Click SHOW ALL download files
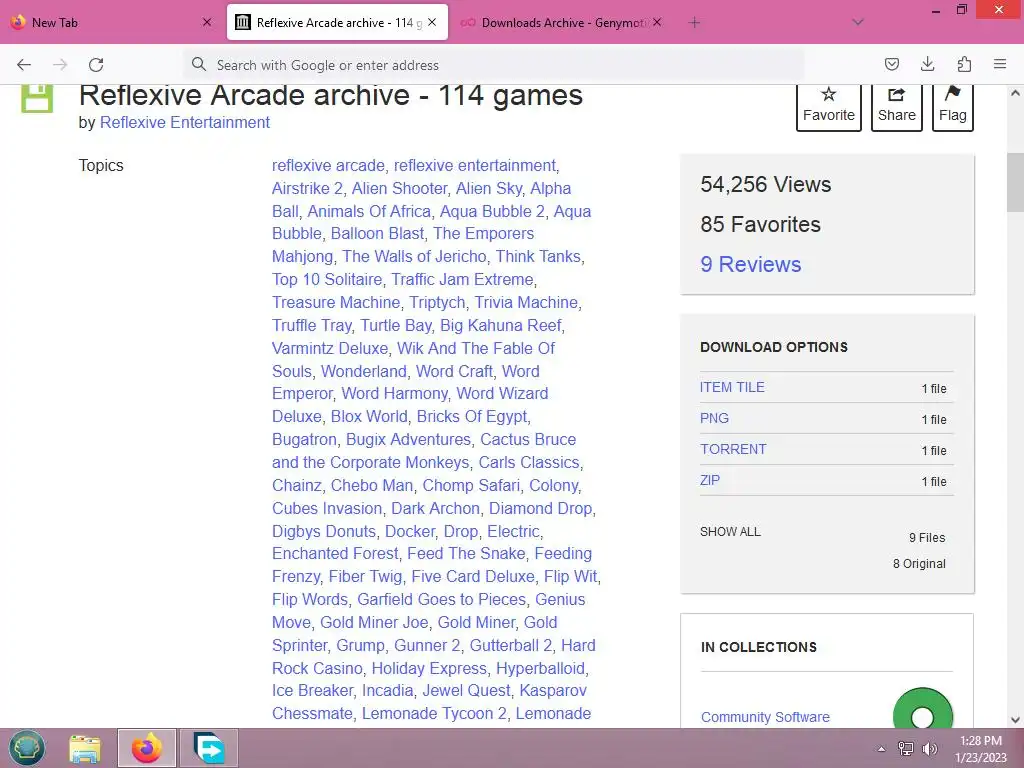The width and height of the screenshot is (1024, 768). 730,532
